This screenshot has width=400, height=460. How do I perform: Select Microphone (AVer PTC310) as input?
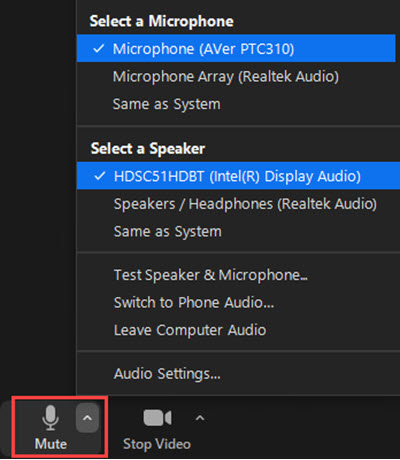coord(236,49)
